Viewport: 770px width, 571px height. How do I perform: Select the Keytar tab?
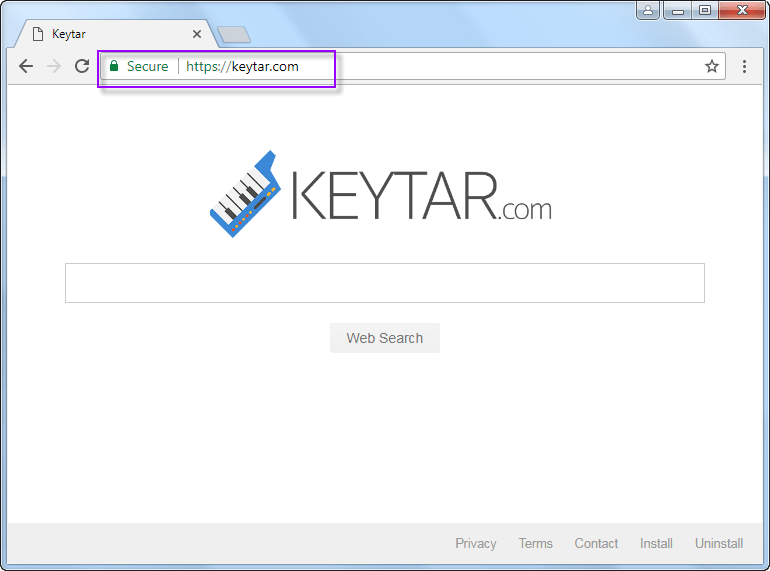[x=110, y=34]
